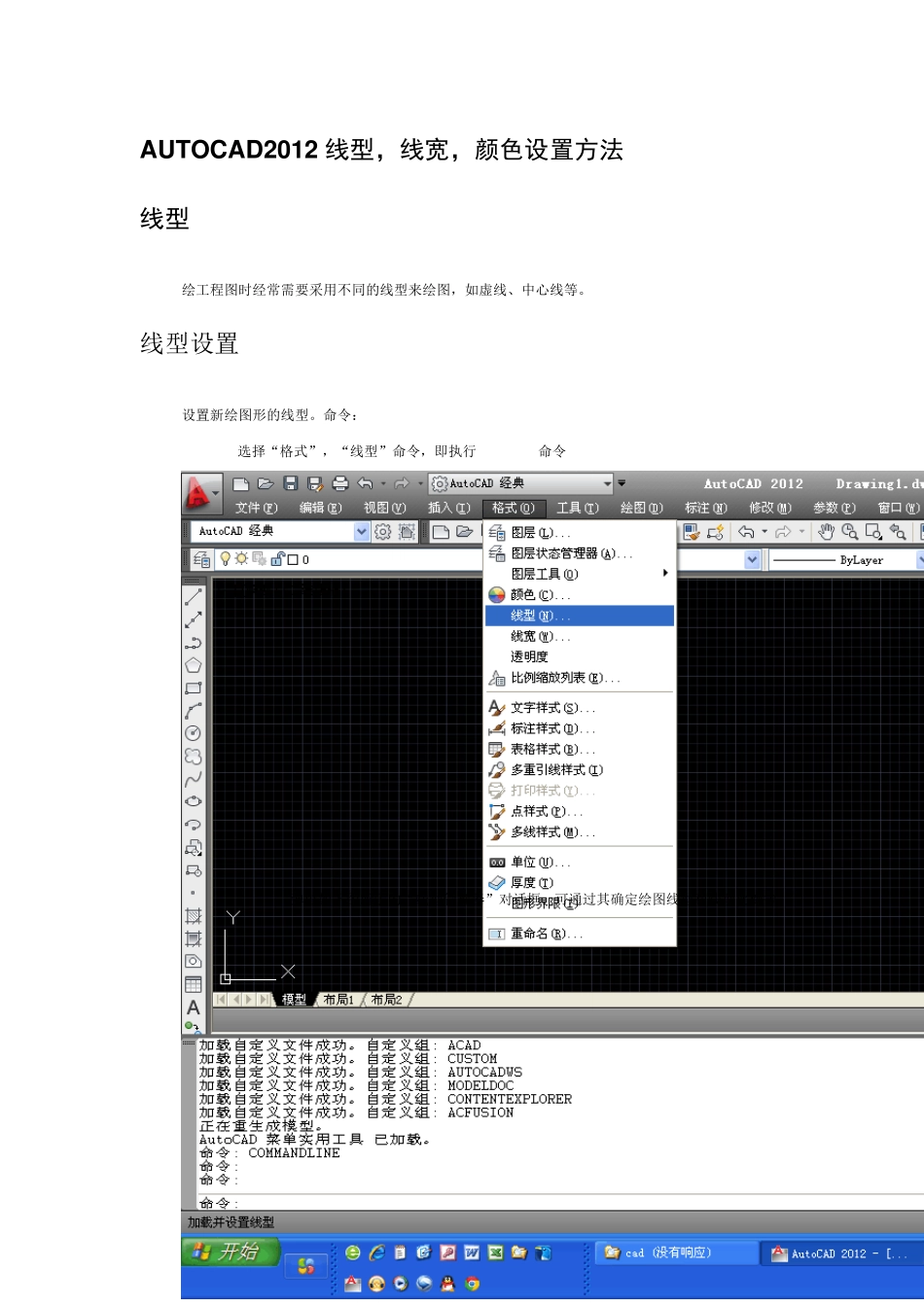Open the customize quick access toolbar arrow

point(622,483)
